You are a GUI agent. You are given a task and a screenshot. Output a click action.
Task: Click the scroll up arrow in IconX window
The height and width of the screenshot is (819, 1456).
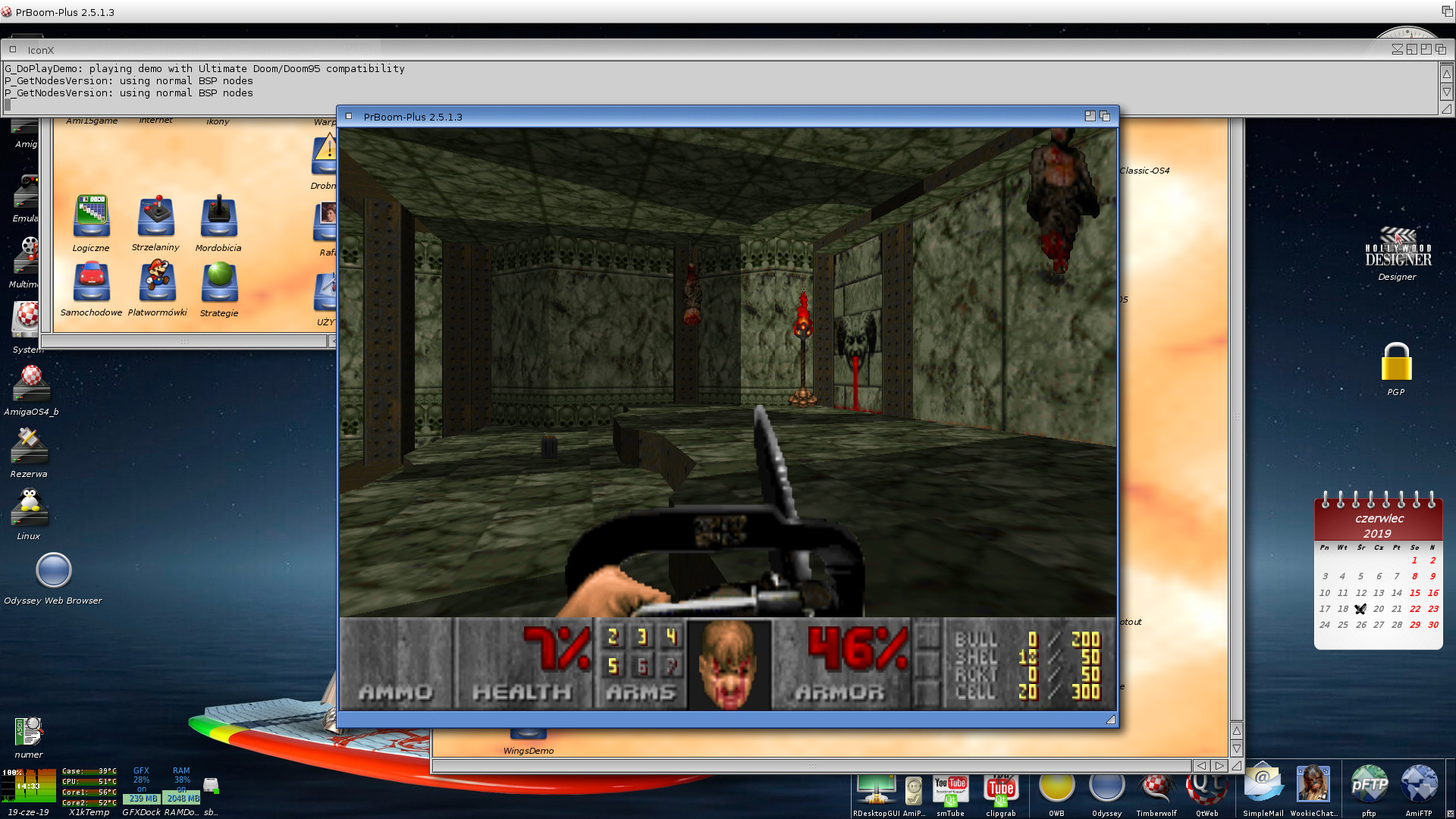[1446, 74]
